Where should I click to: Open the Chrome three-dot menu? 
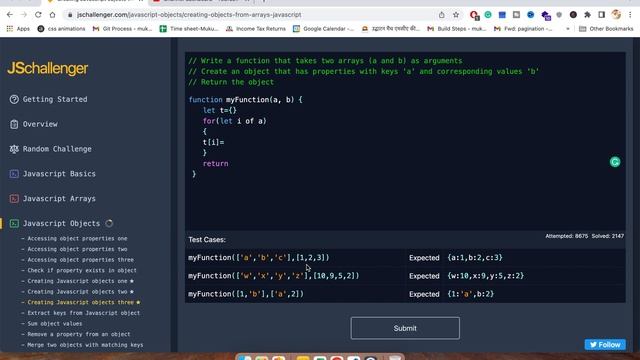coord(630,15)
